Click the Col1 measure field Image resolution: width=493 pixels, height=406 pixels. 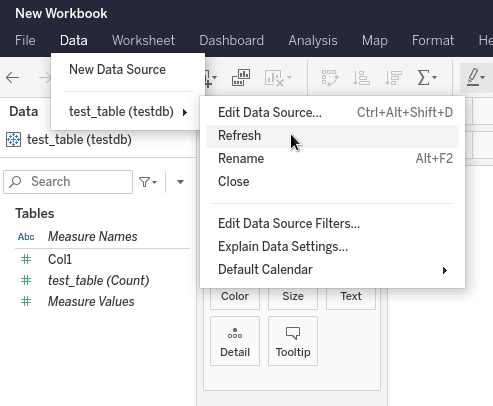(x=60, y=259)
